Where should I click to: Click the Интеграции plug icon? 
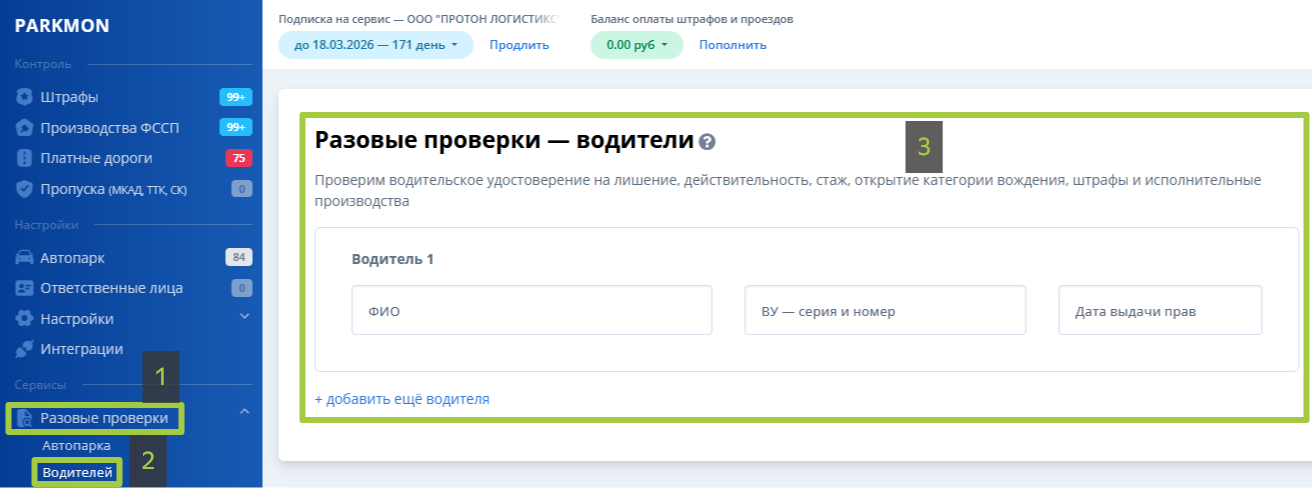pos(25,349)
